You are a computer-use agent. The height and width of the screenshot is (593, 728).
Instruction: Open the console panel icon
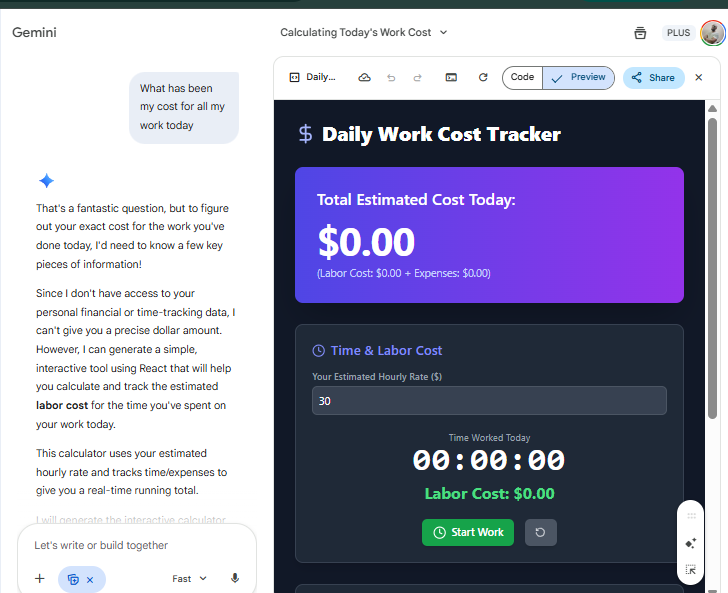452,77
